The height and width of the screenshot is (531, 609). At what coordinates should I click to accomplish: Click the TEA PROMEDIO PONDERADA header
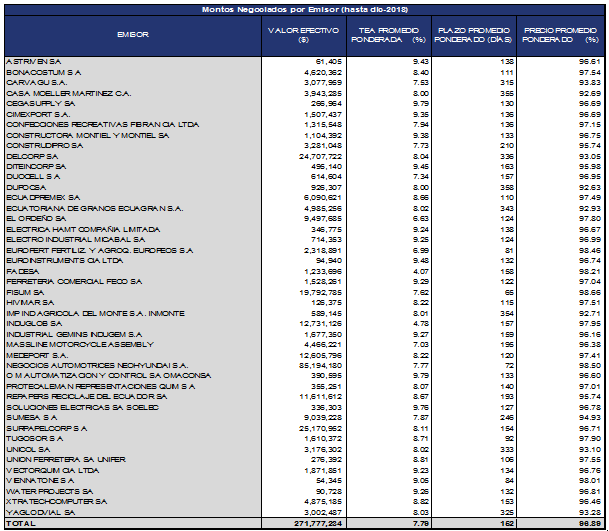click(x=388, y=35)
